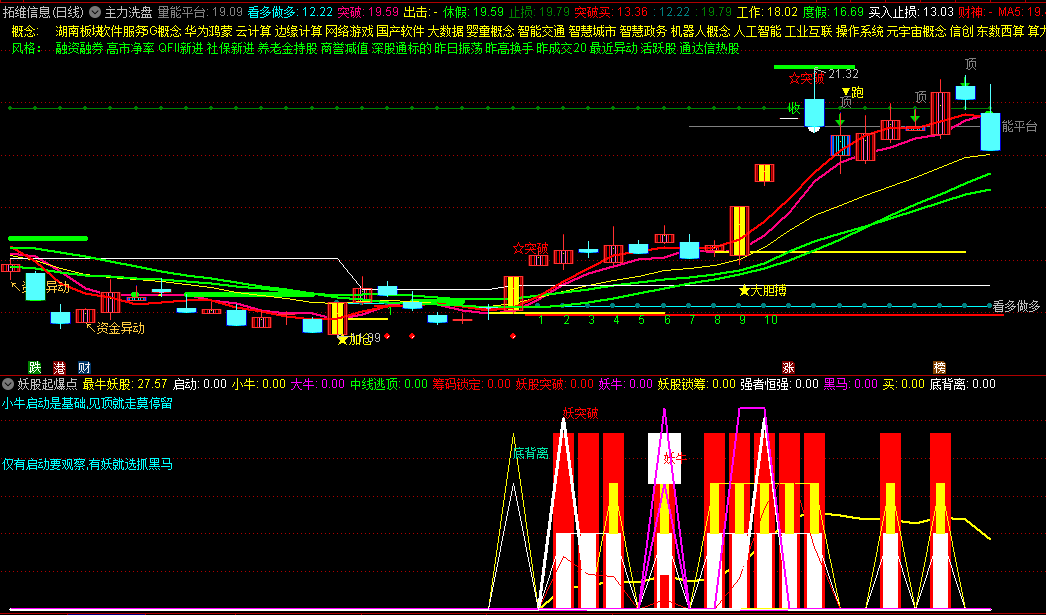Click the 底背离 label in lower panel

click(x=531, y=454)
